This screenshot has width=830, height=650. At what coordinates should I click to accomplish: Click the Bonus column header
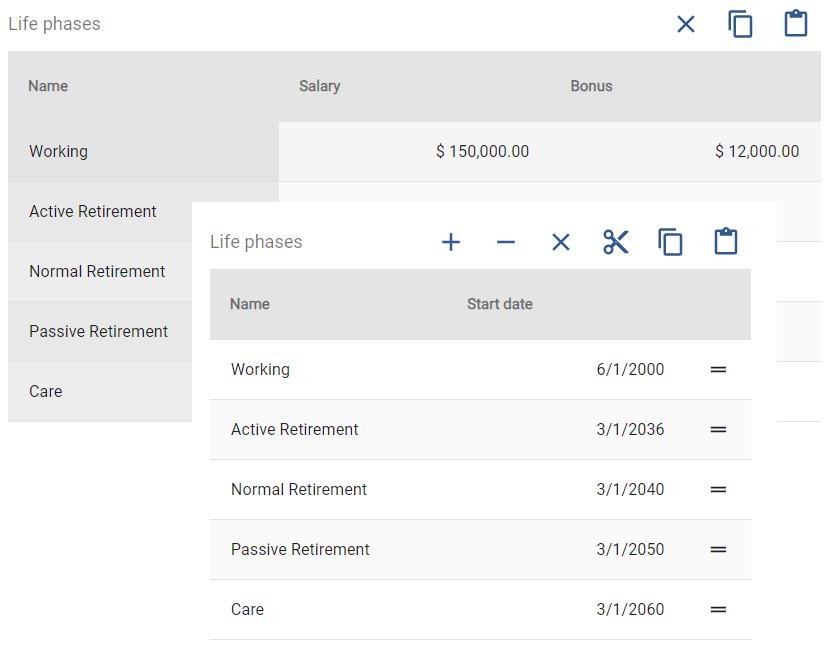(x=592, y=86)
